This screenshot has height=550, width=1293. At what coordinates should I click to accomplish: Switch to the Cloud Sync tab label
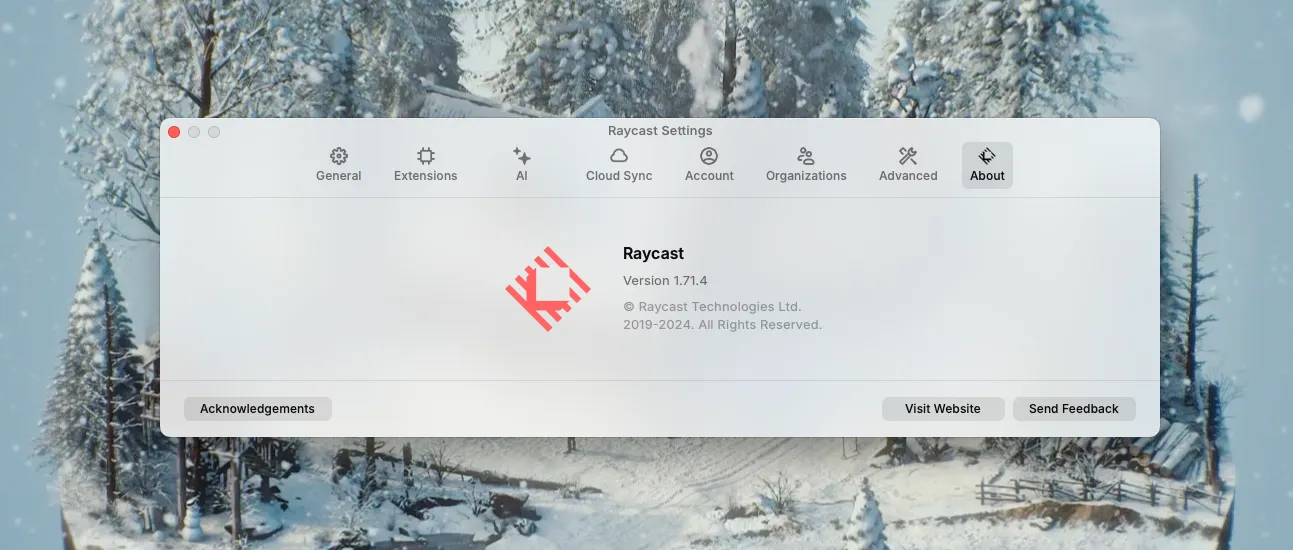(x=619, y=176)
